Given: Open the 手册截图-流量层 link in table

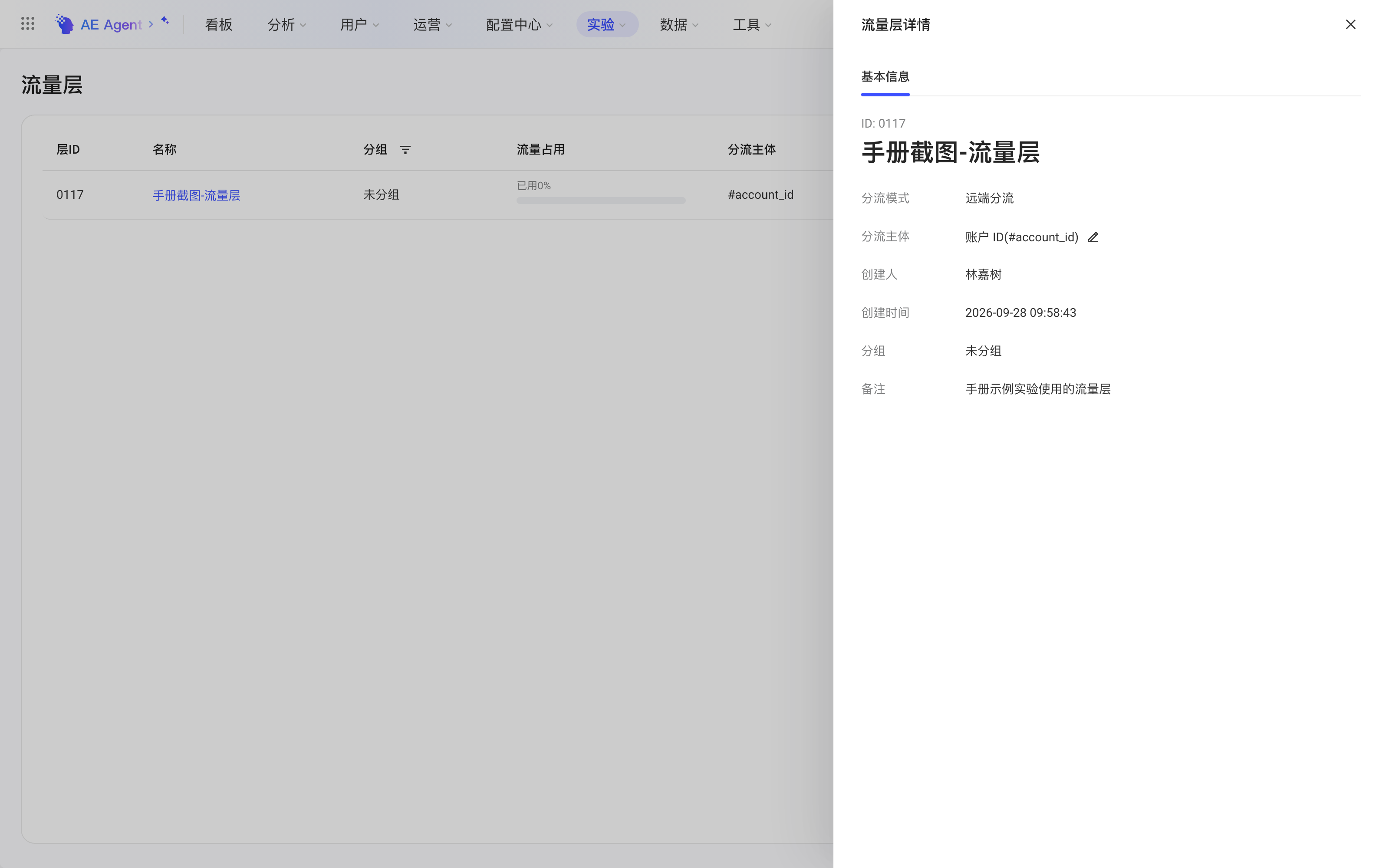Looking at the screenshot, I should pos(196,195).
